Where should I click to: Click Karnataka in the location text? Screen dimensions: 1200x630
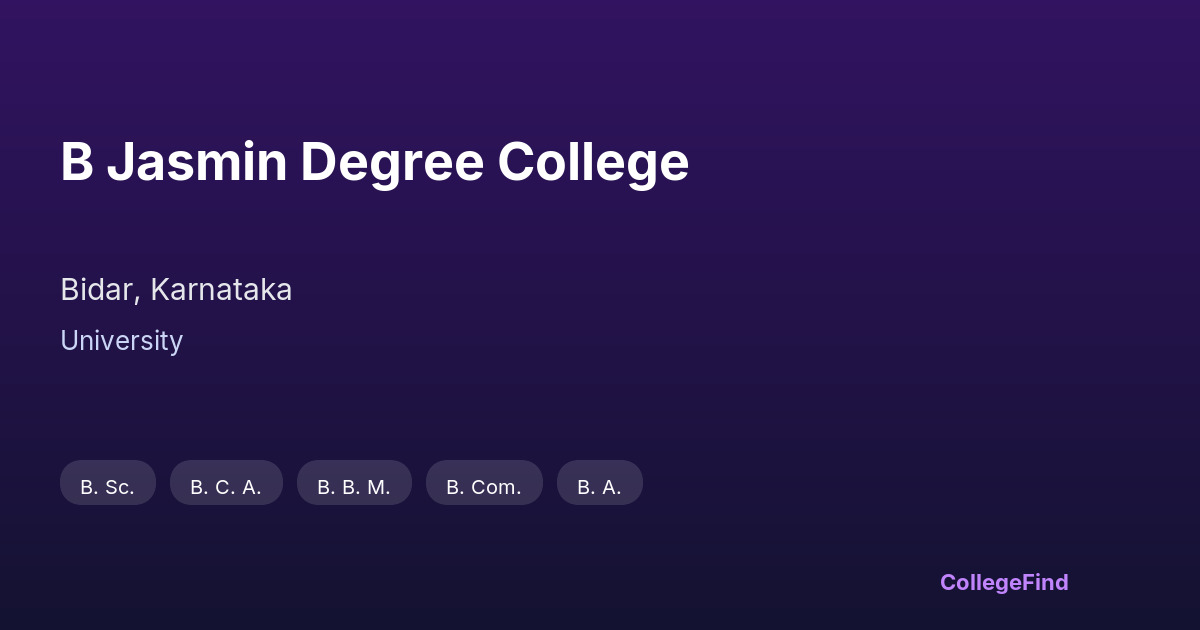coord(221,290)
